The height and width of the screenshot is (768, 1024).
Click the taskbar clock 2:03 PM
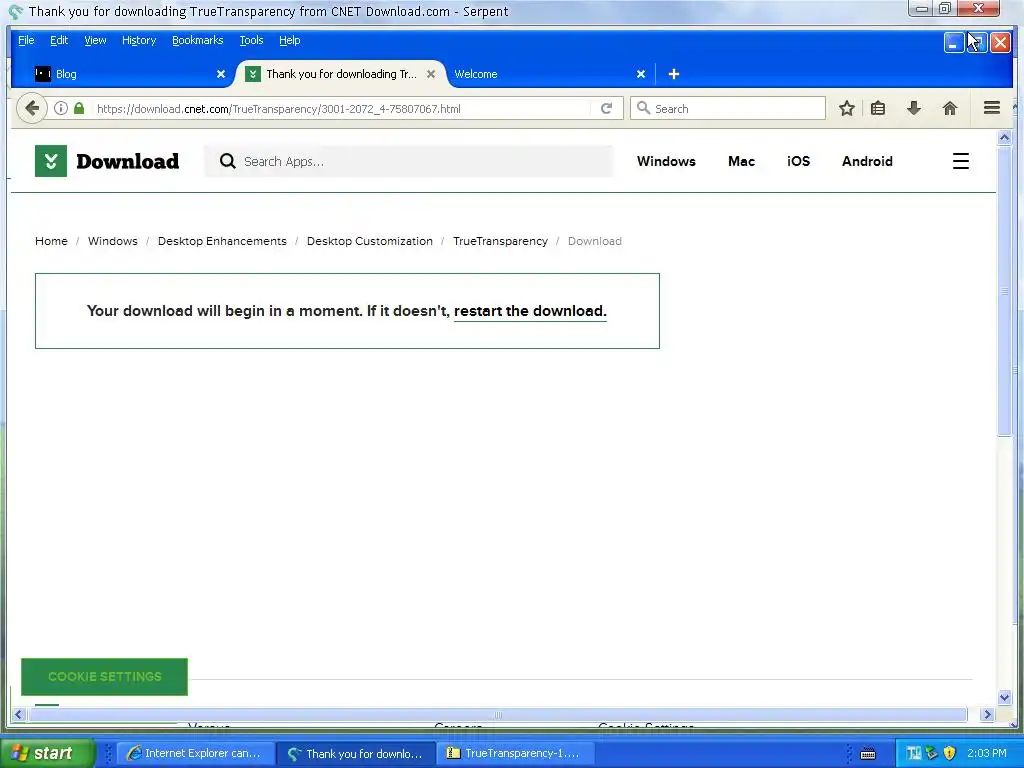click(x=986, y=753)
